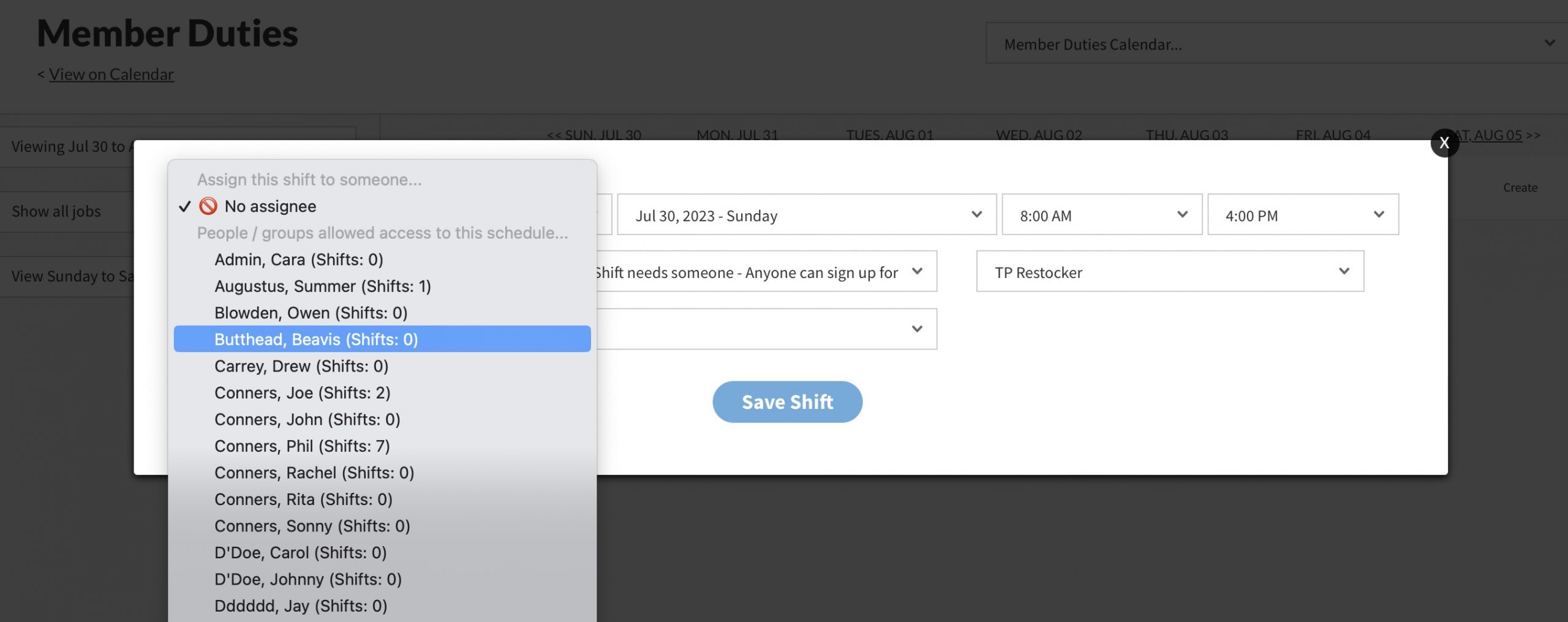Select 'No assignee' option in dropdown

pos(269,206)
